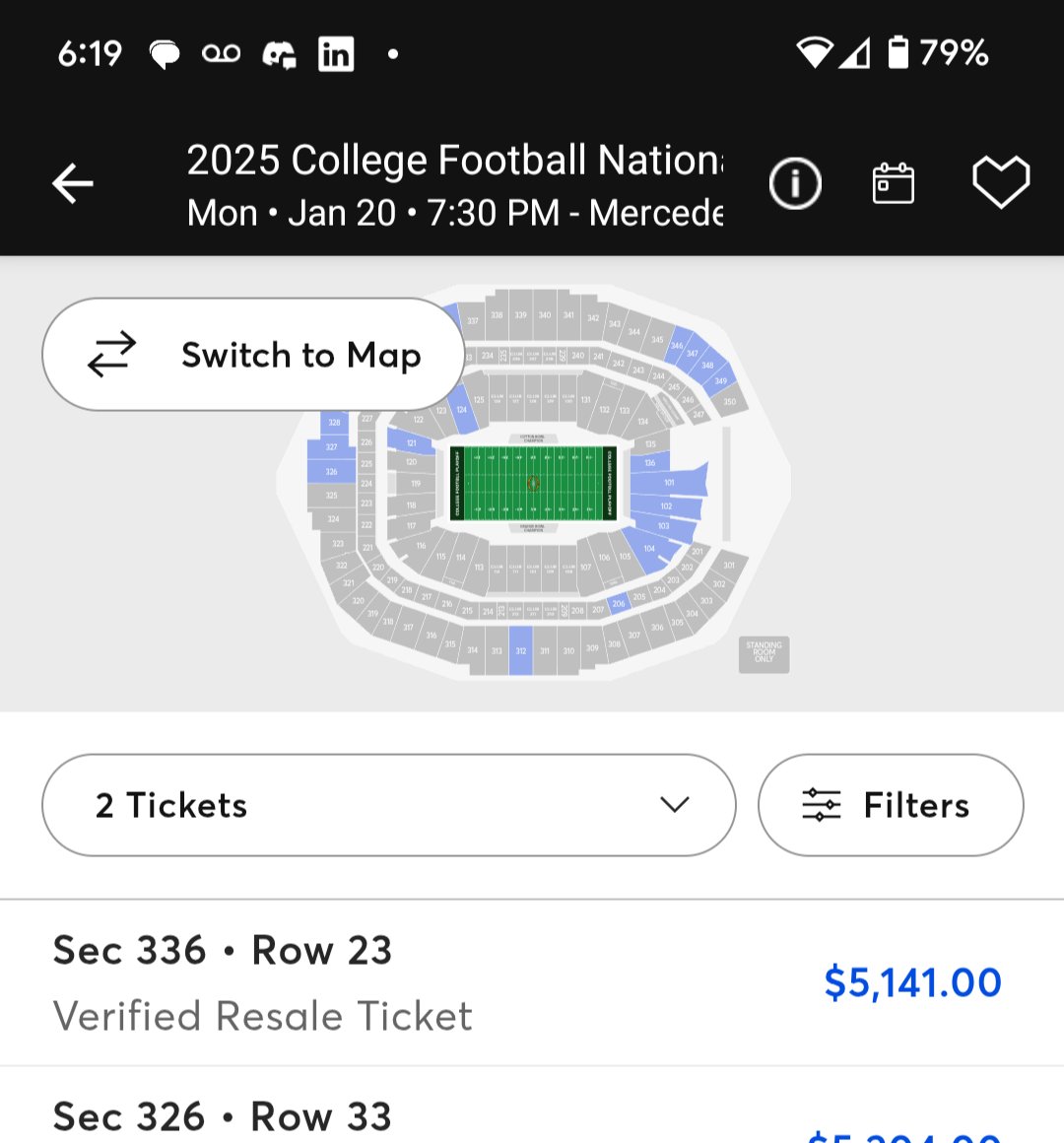Tap the football field on map
The height and width of the screenshot is (1143, 1064).
pyautogui.click(x=533, y=483)
